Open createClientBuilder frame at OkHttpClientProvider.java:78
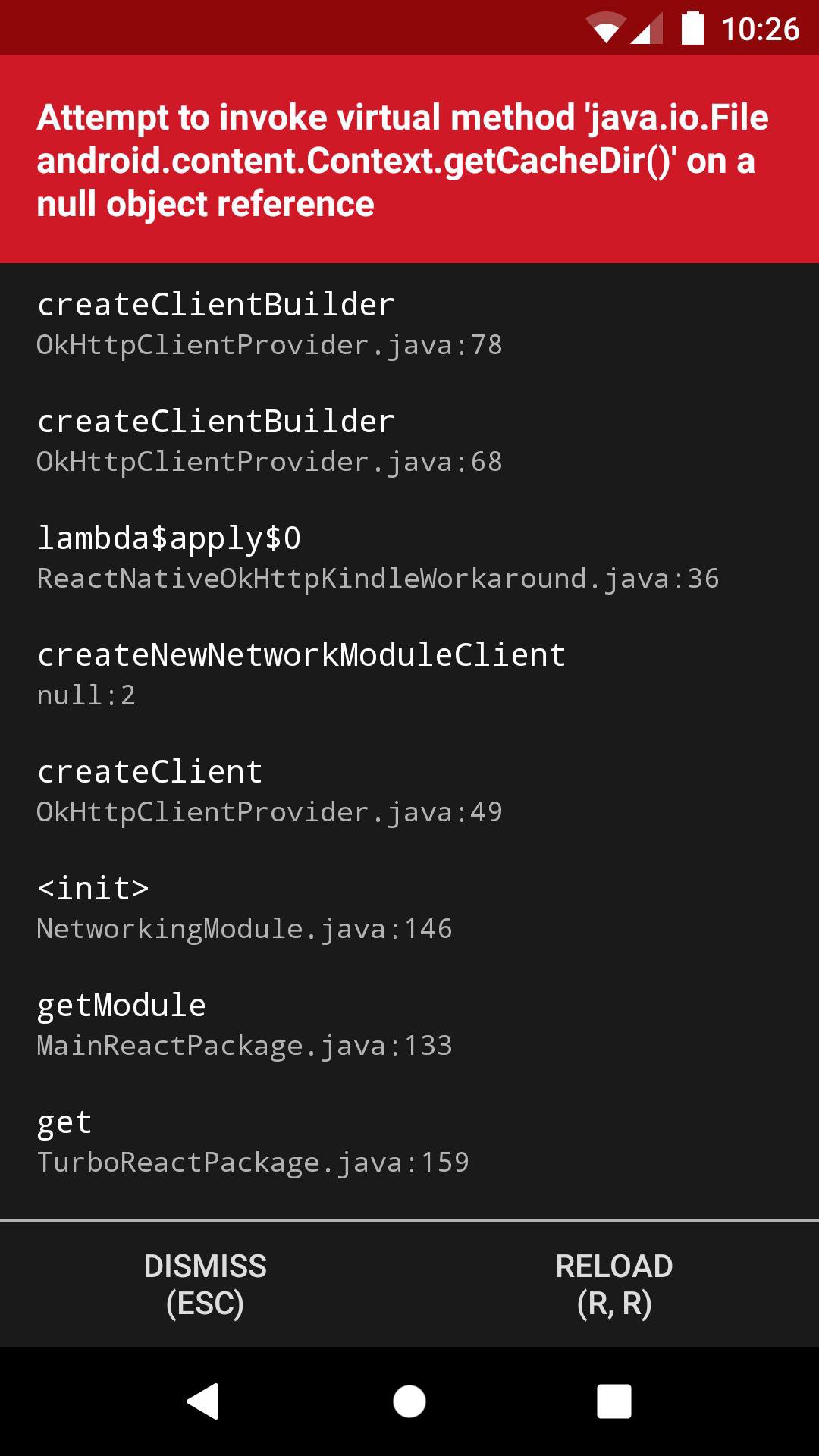 (x=269, y=324)
